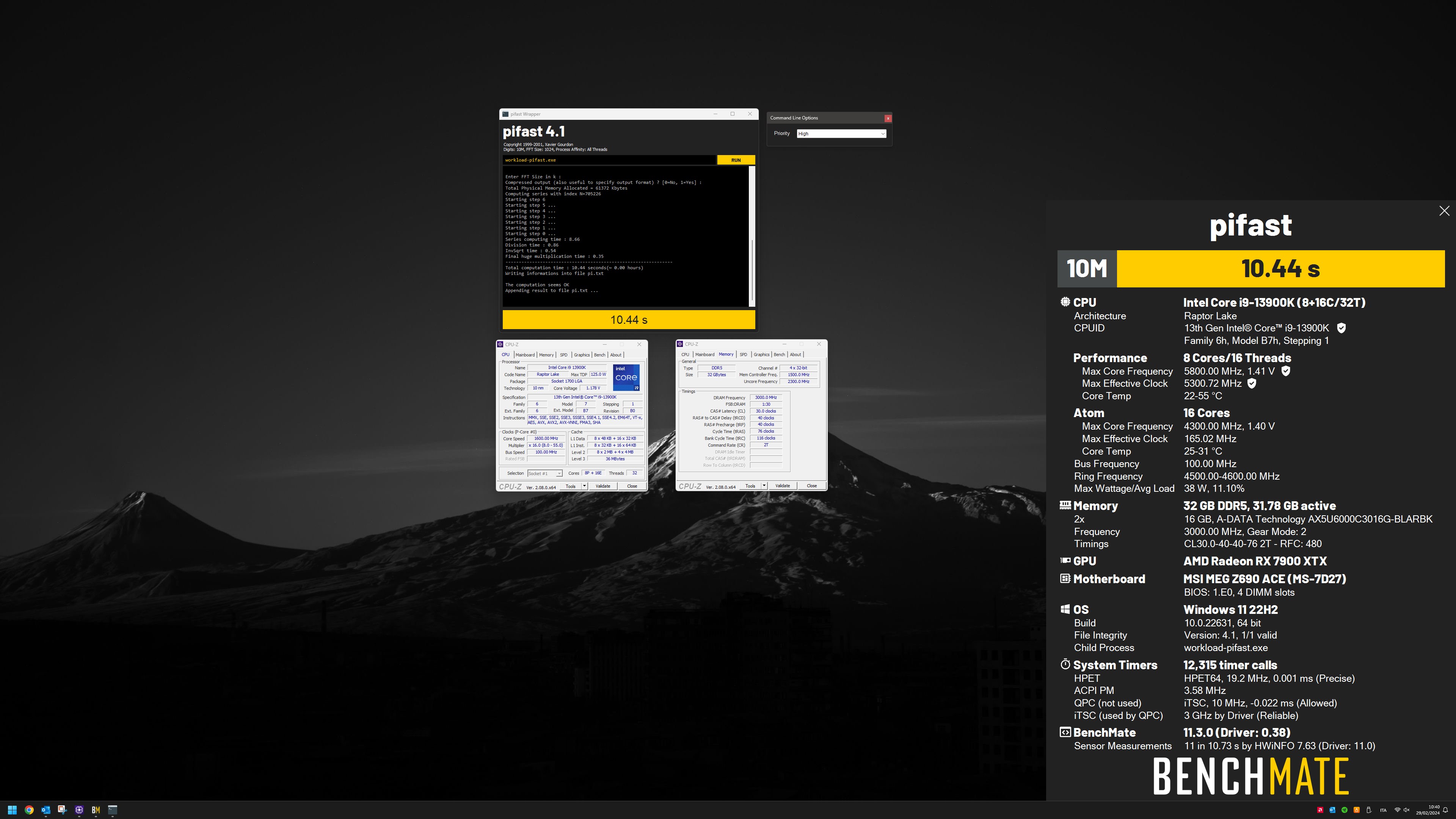Image resolution: width=1456 pixels, height=819 pixels.
Task: Click Tools button in right CPU-Z window
Action: 751,485
